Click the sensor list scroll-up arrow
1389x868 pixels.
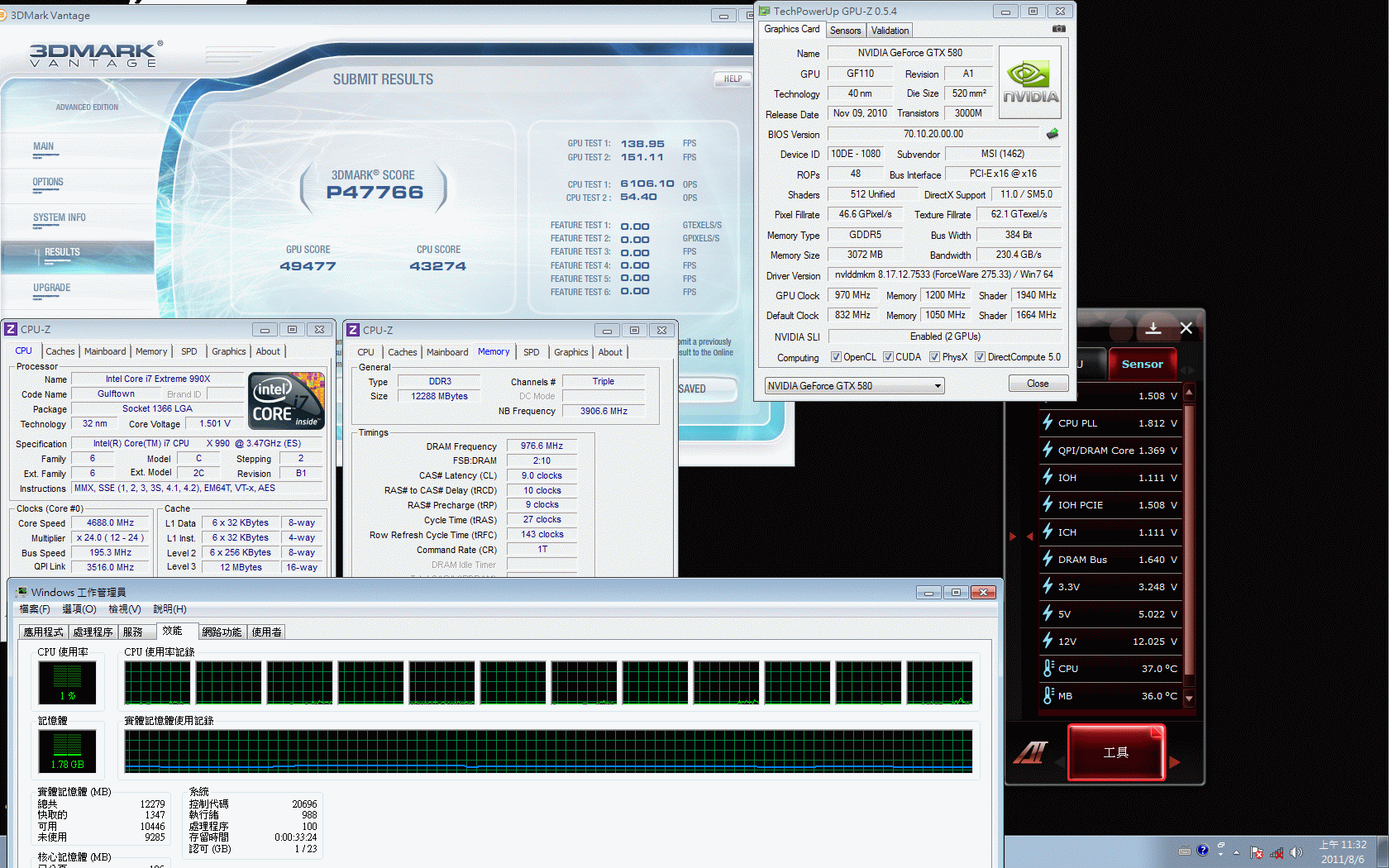click(1189, 391)
